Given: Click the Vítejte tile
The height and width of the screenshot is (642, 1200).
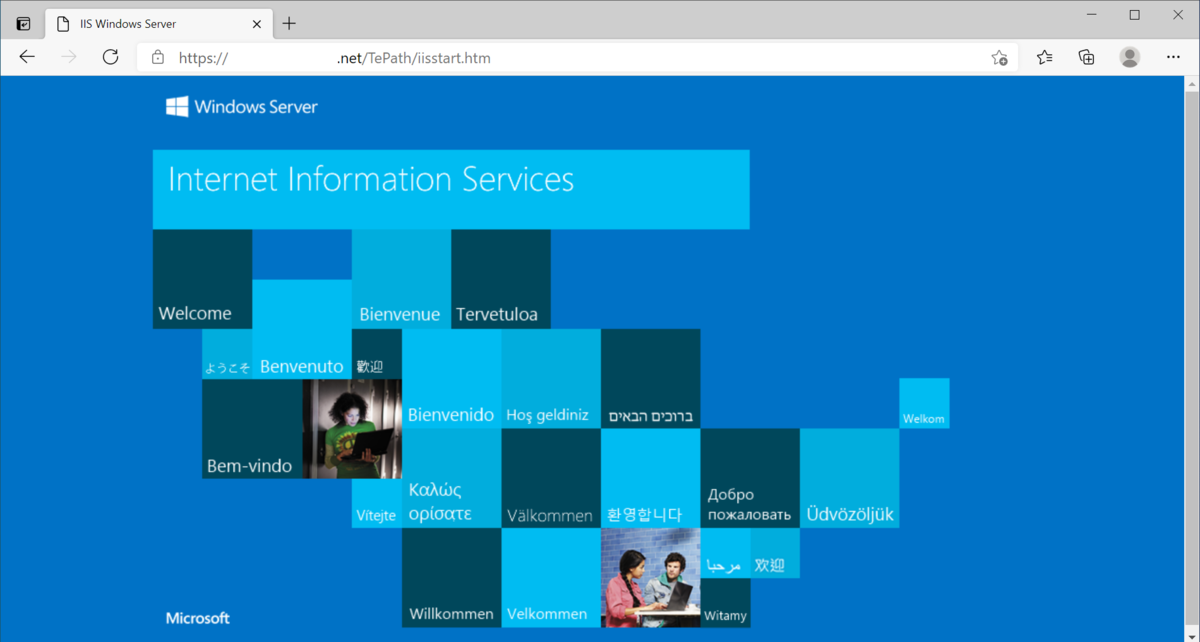Looking at the screenshot, I should point(377,504).
